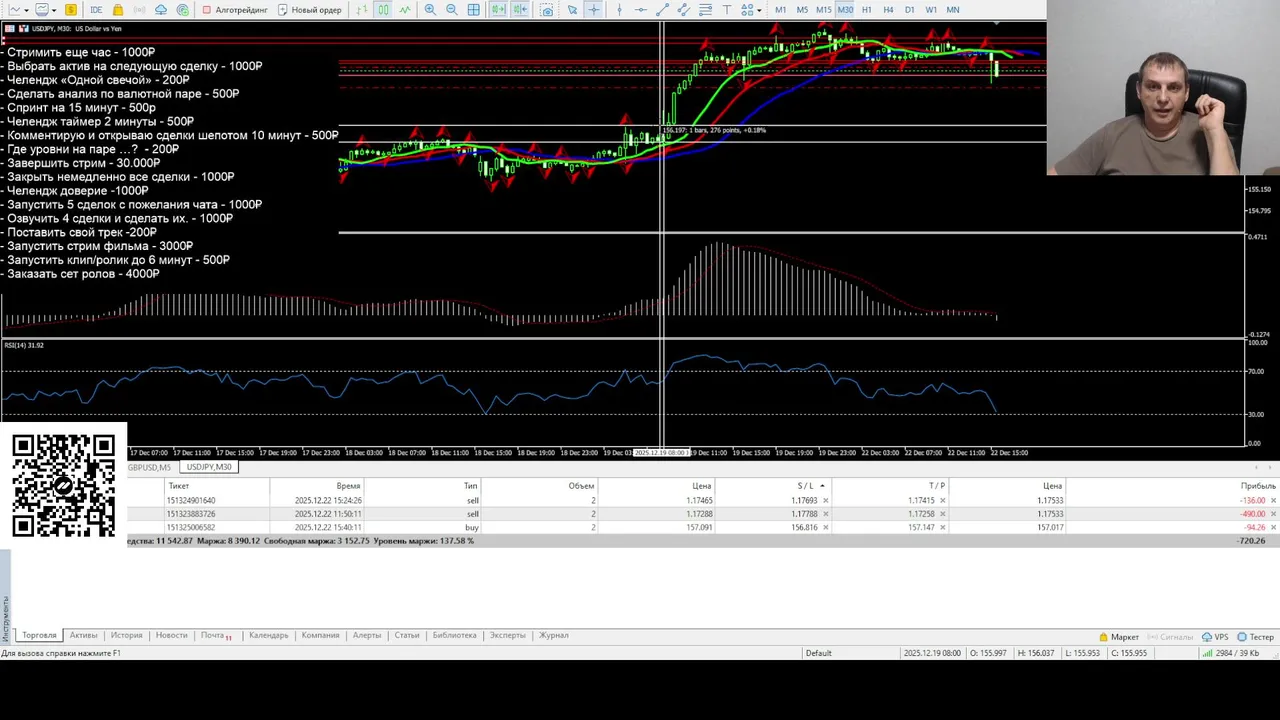This screenshot has height=720, width=1280.
Task: Zoom out on the chart
Action: tap(452, 10)
